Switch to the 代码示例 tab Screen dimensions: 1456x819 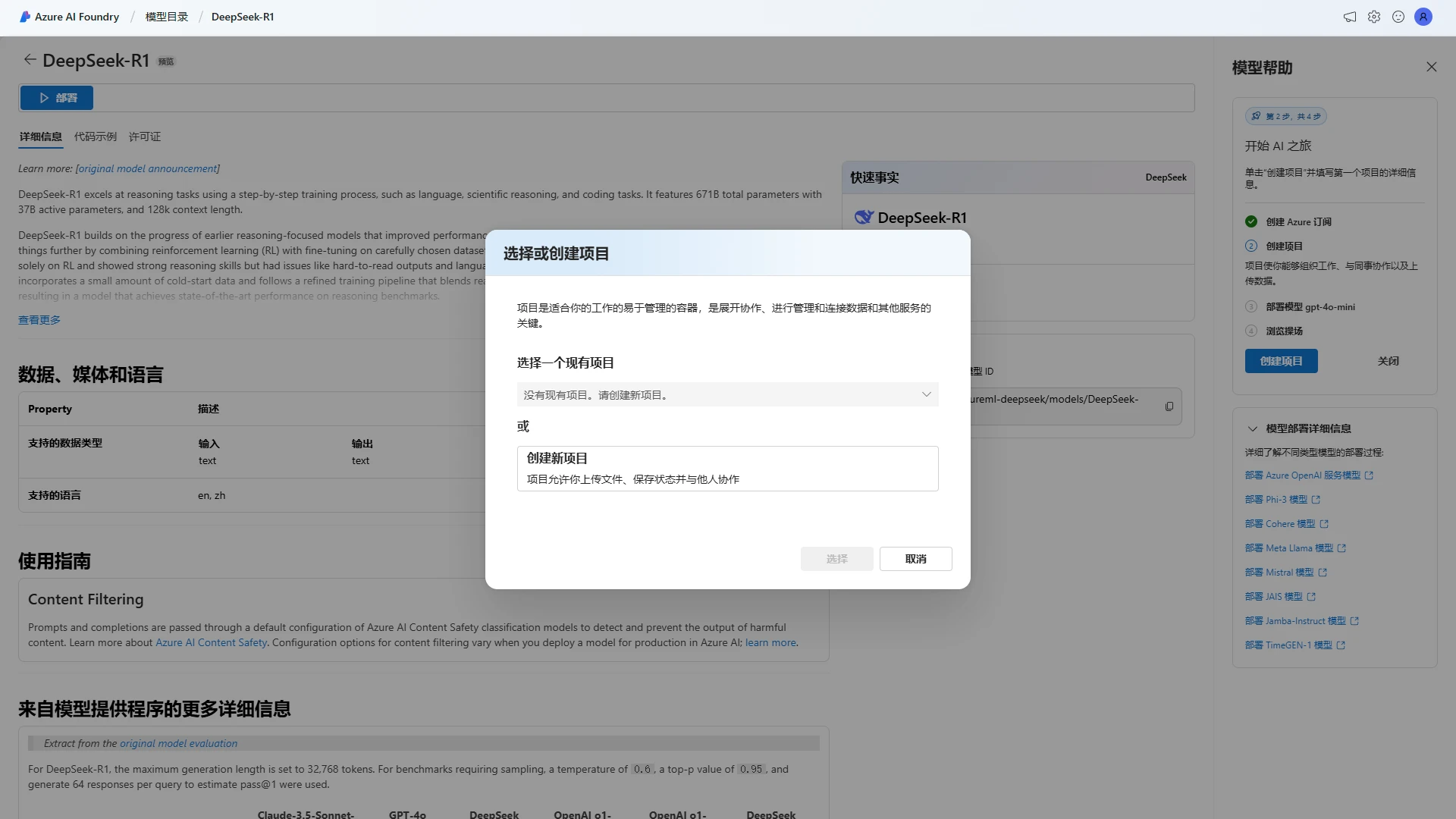click(x=95, y=137)
